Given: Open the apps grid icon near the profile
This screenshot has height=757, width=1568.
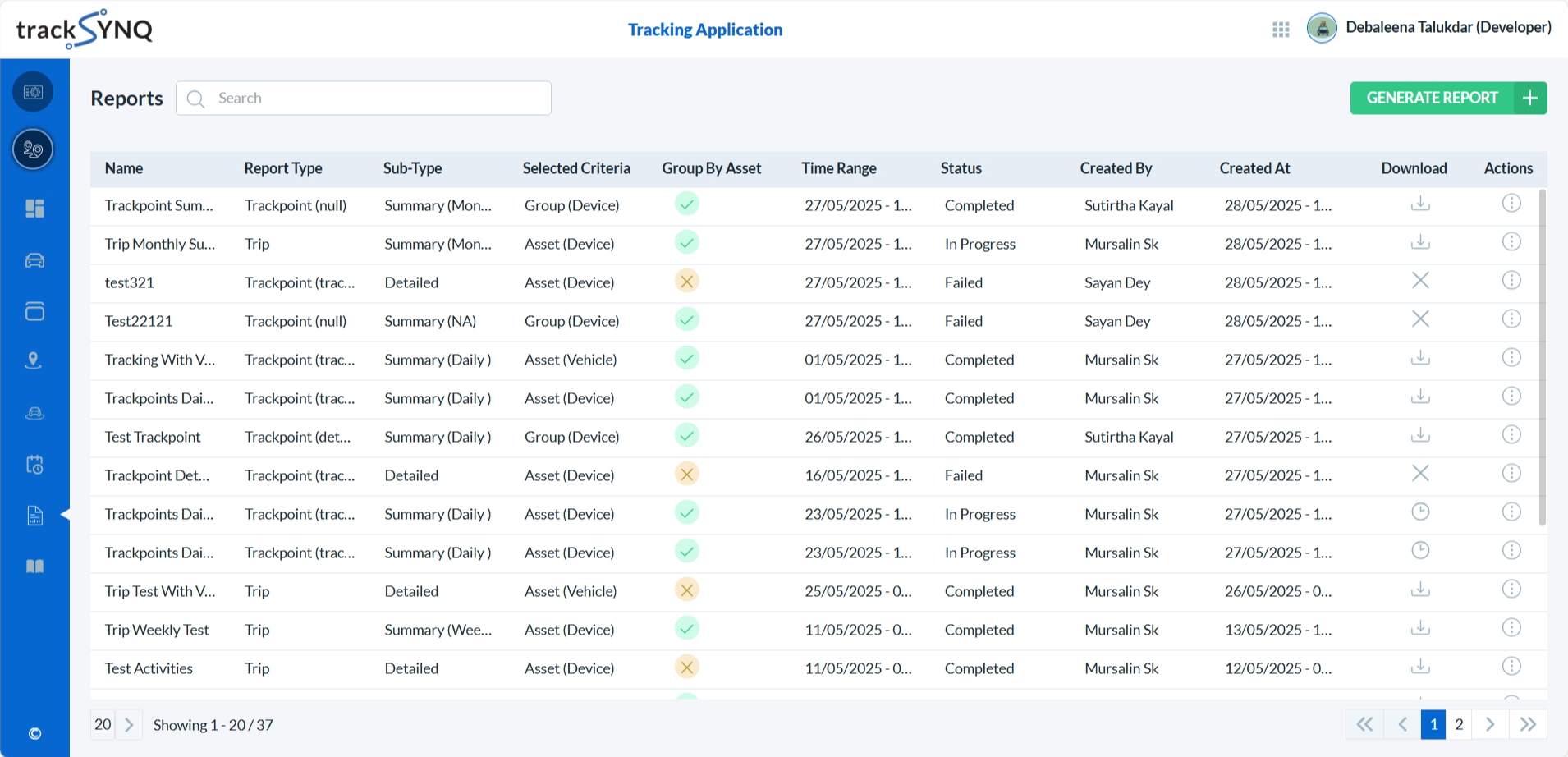Looking at the screenshot, I should [x=1281, y=28].
